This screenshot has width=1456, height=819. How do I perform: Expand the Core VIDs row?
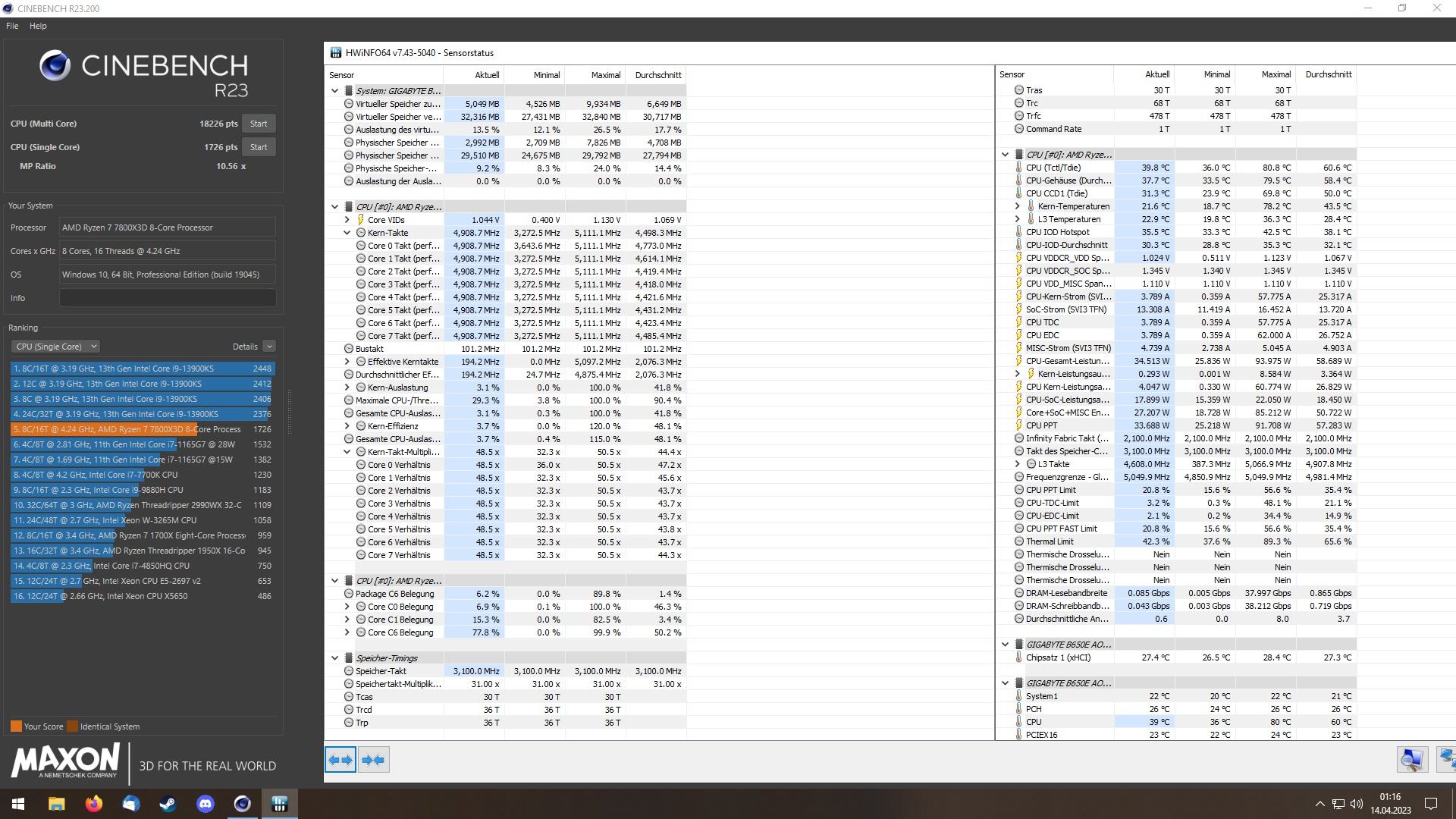coord(347,220)
